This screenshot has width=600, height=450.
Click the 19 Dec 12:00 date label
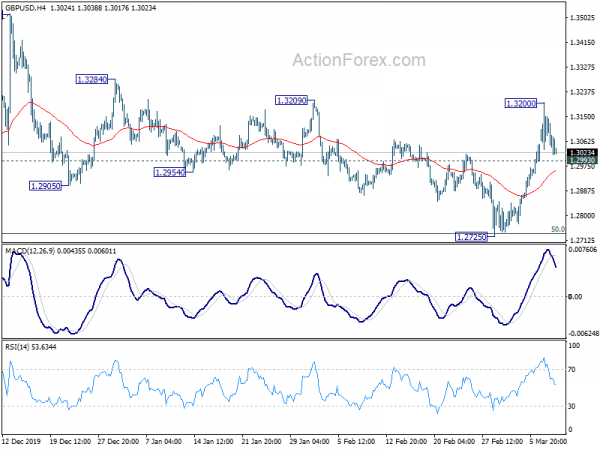tap(70, 441)
